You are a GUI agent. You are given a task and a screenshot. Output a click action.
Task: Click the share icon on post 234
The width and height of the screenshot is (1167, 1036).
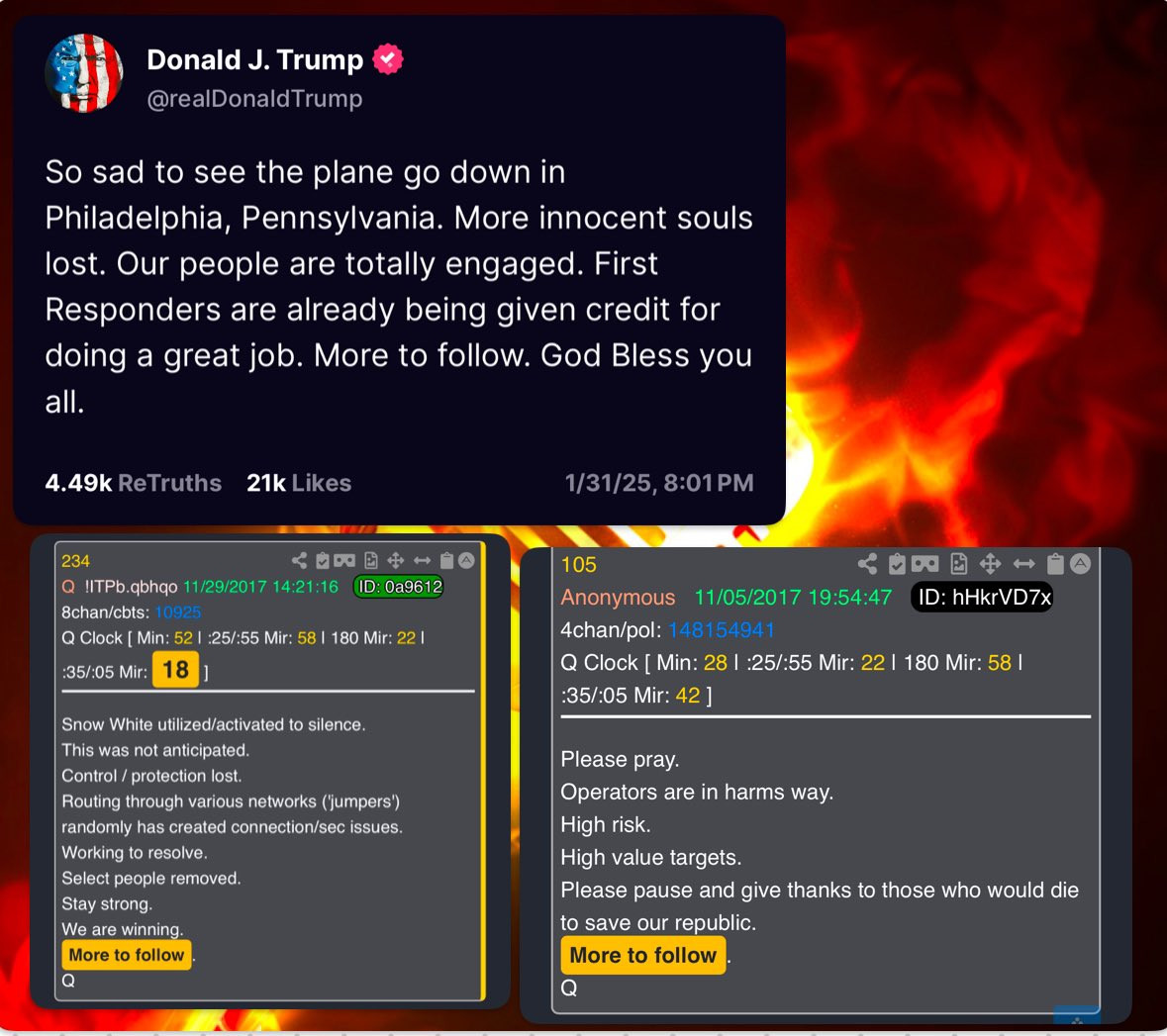pos(299,560)
